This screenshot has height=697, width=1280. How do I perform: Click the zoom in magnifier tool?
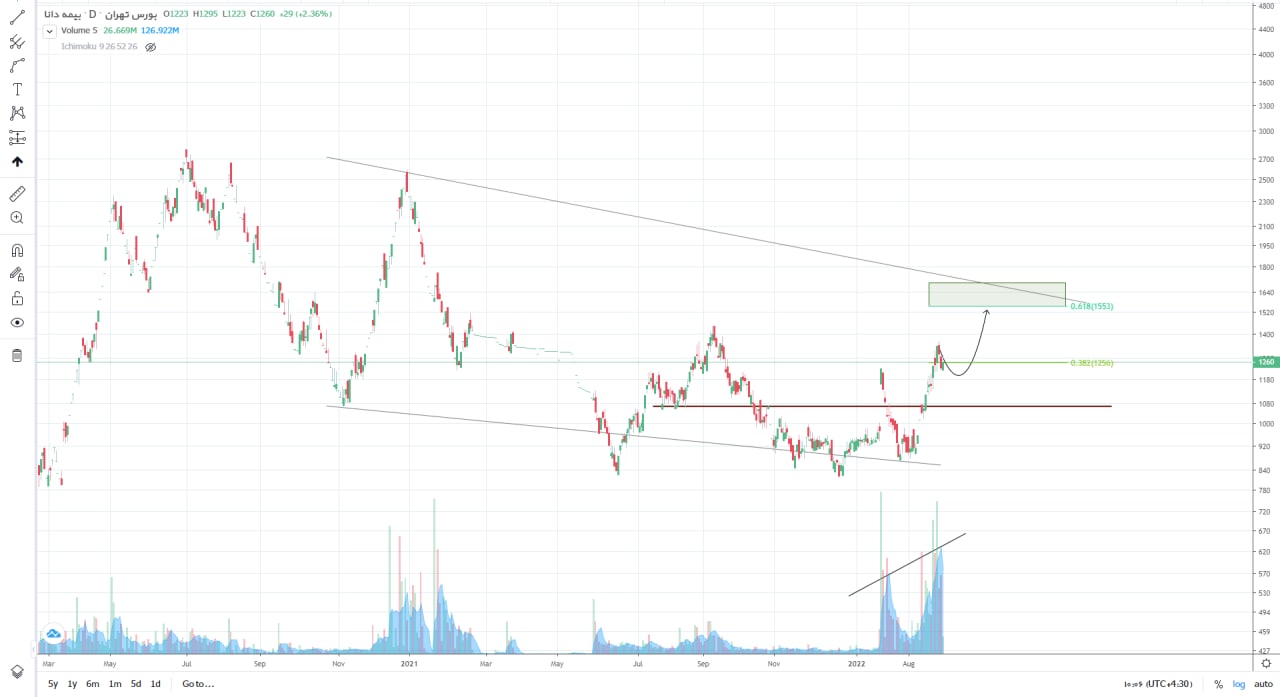[17, 217]
